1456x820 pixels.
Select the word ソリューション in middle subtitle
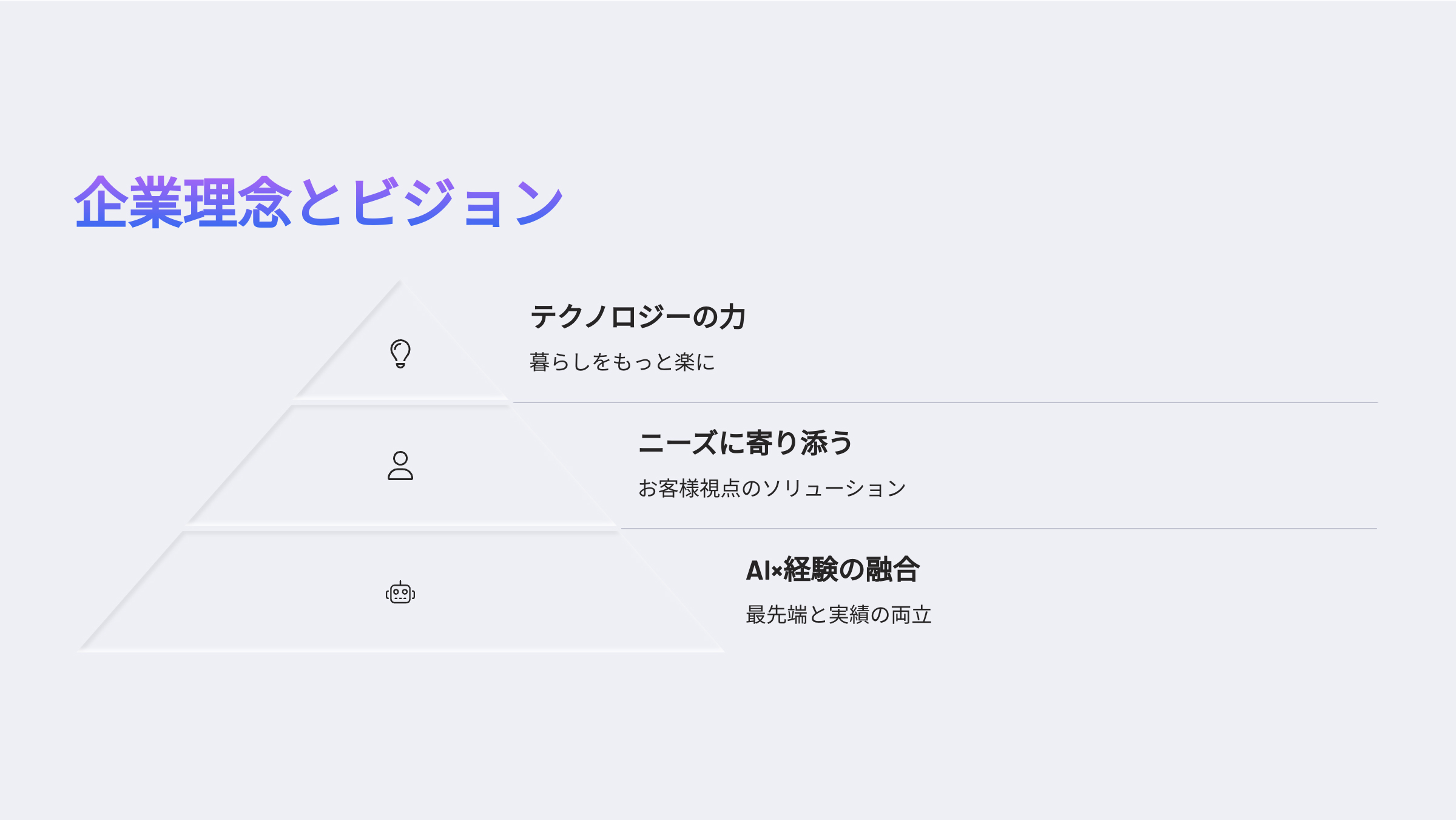pos(834,488)
